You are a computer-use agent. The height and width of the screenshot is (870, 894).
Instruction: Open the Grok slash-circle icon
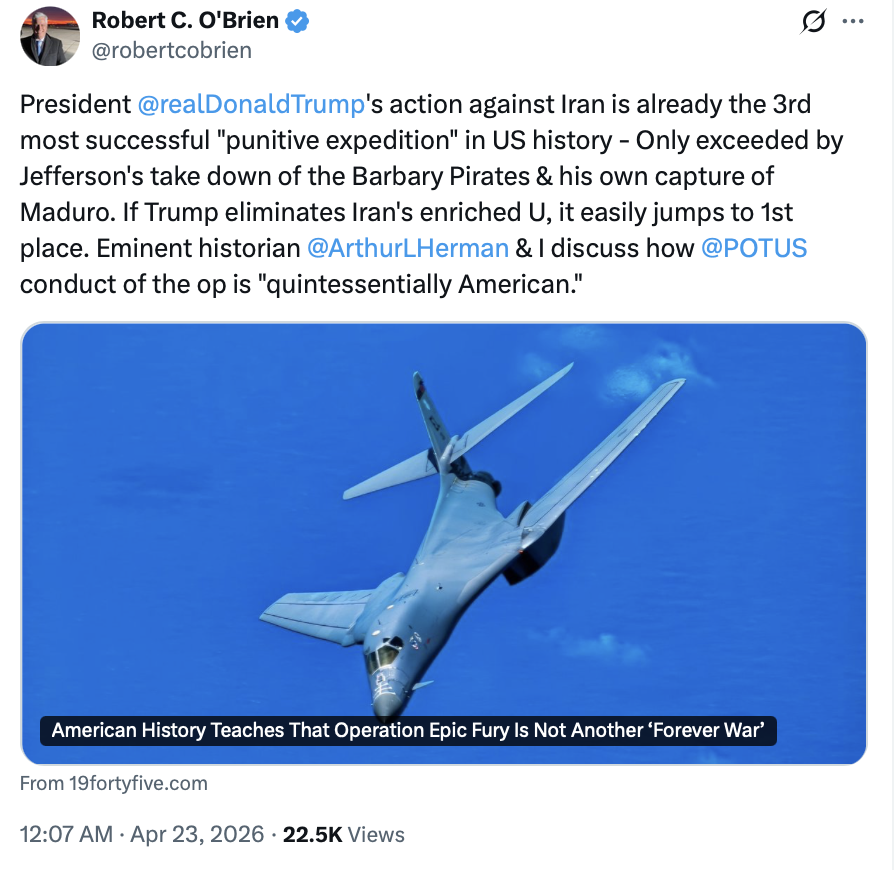click(812, 22)
